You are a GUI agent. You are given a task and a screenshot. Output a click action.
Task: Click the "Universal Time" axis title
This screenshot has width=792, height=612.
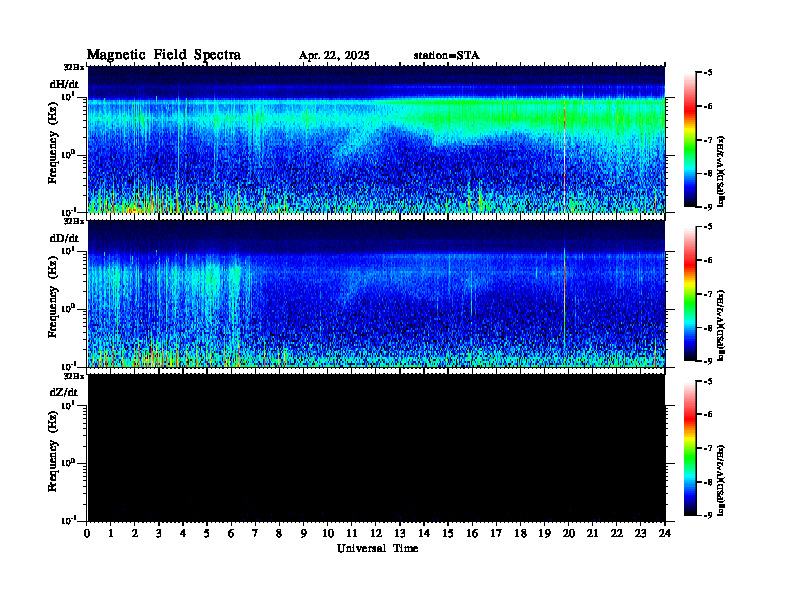pos(377,548)
